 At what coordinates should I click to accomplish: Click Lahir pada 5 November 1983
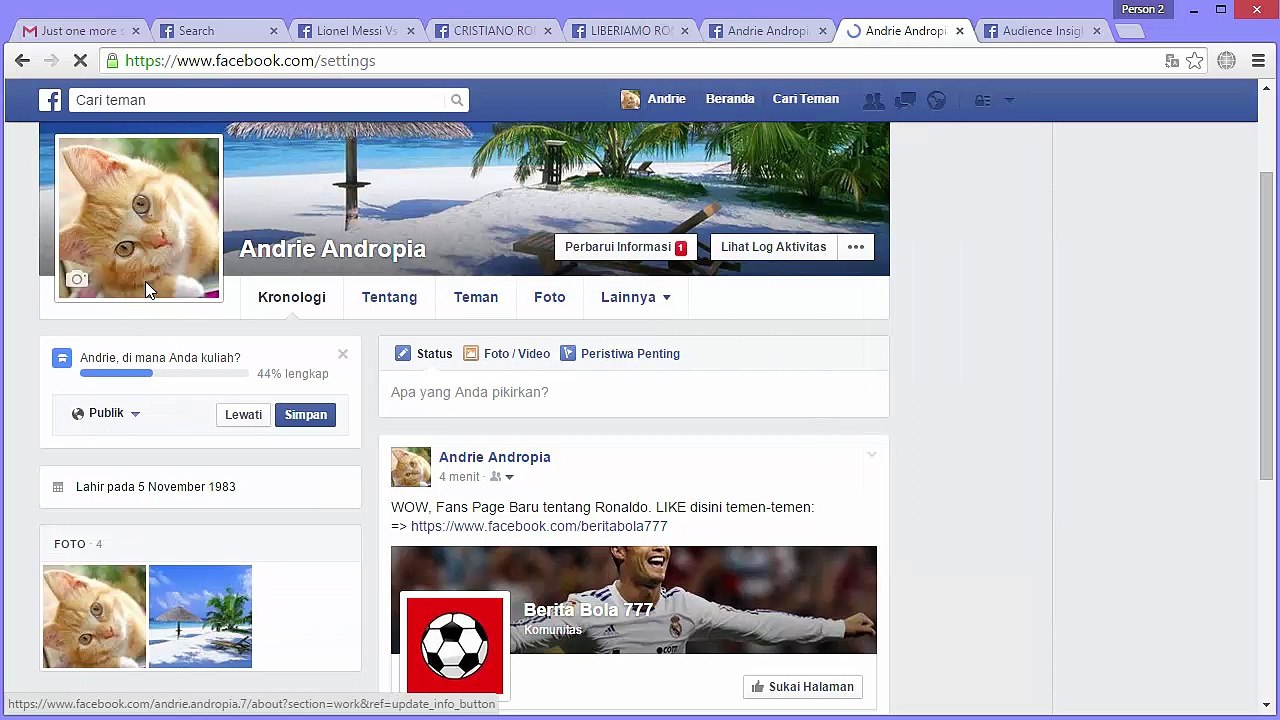[x=156, y=487]
